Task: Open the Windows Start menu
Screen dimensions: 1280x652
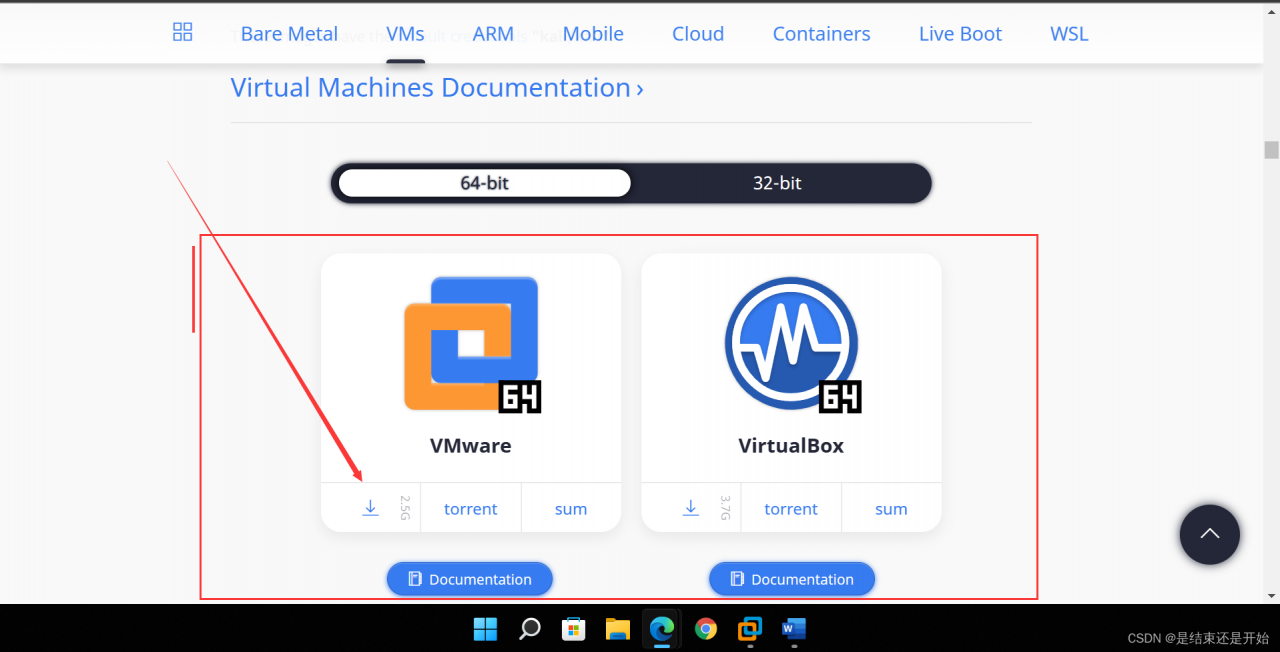Action: point(485,629)
